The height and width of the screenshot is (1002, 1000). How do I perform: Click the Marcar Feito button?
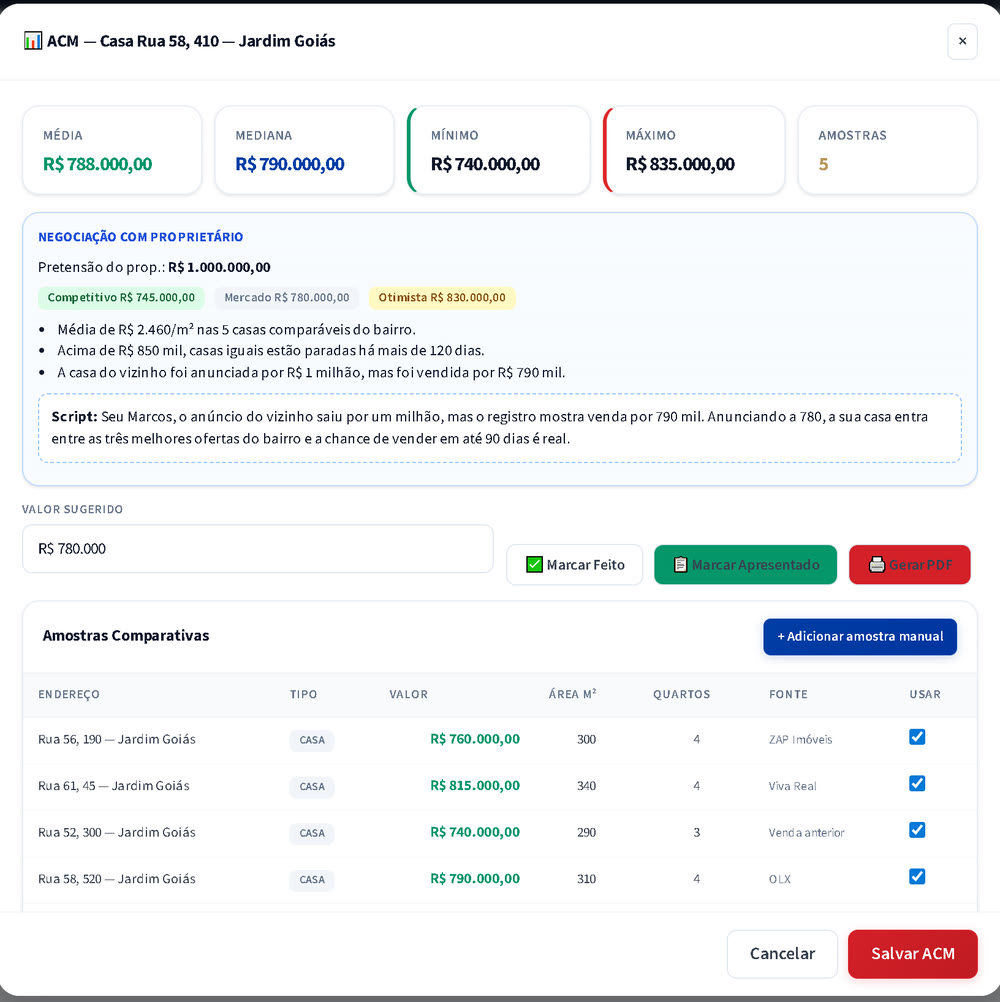(x=574, y=564)
